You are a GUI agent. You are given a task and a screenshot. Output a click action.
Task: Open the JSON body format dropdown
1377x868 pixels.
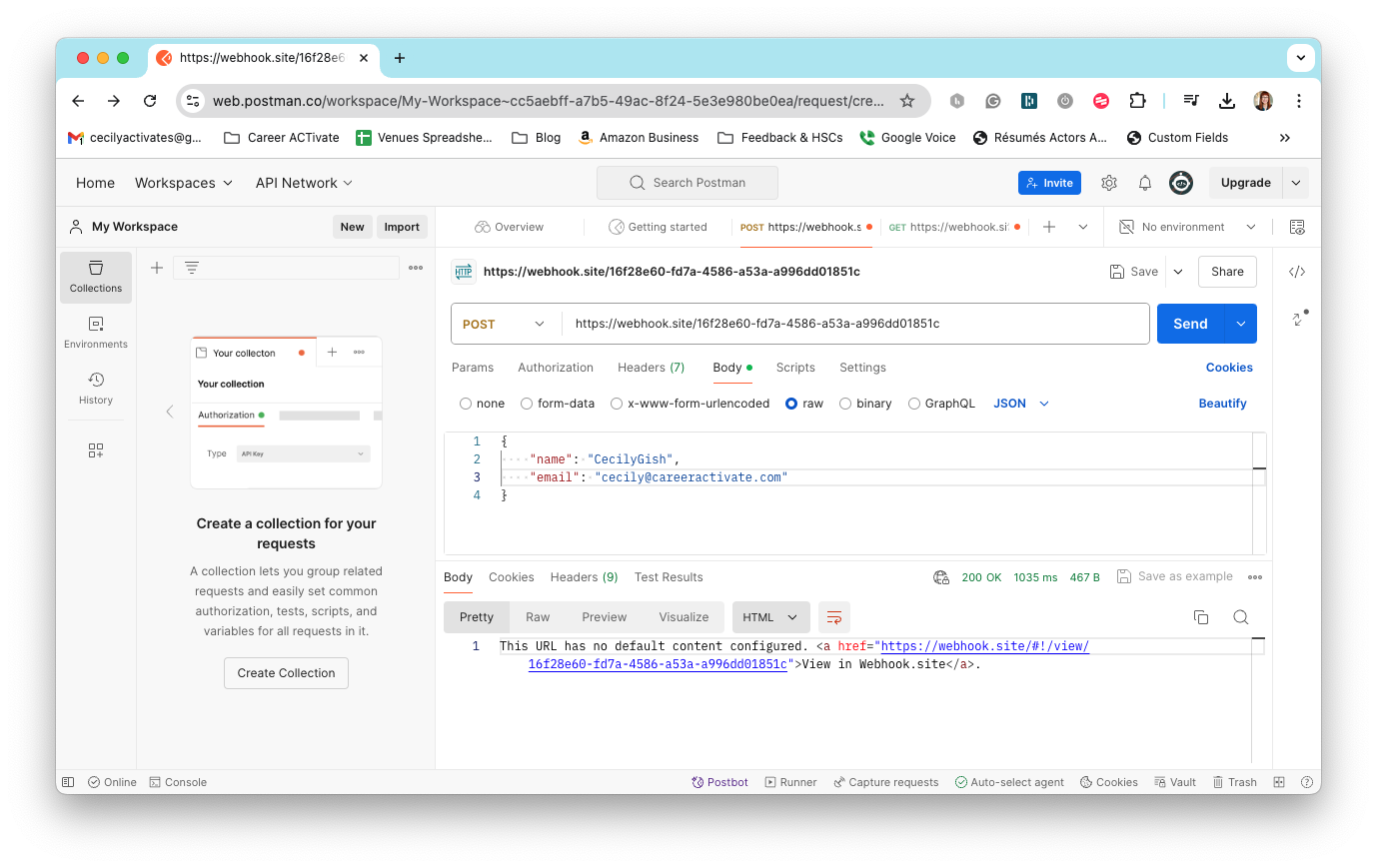pyautogui.click(x=1021, y=404)
